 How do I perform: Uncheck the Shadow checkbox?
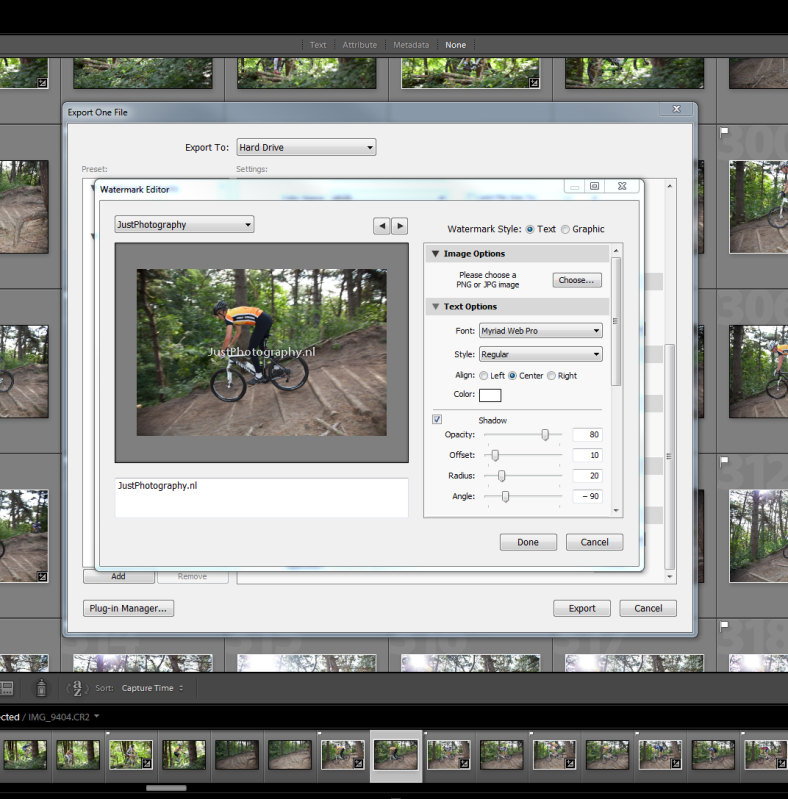437,419
